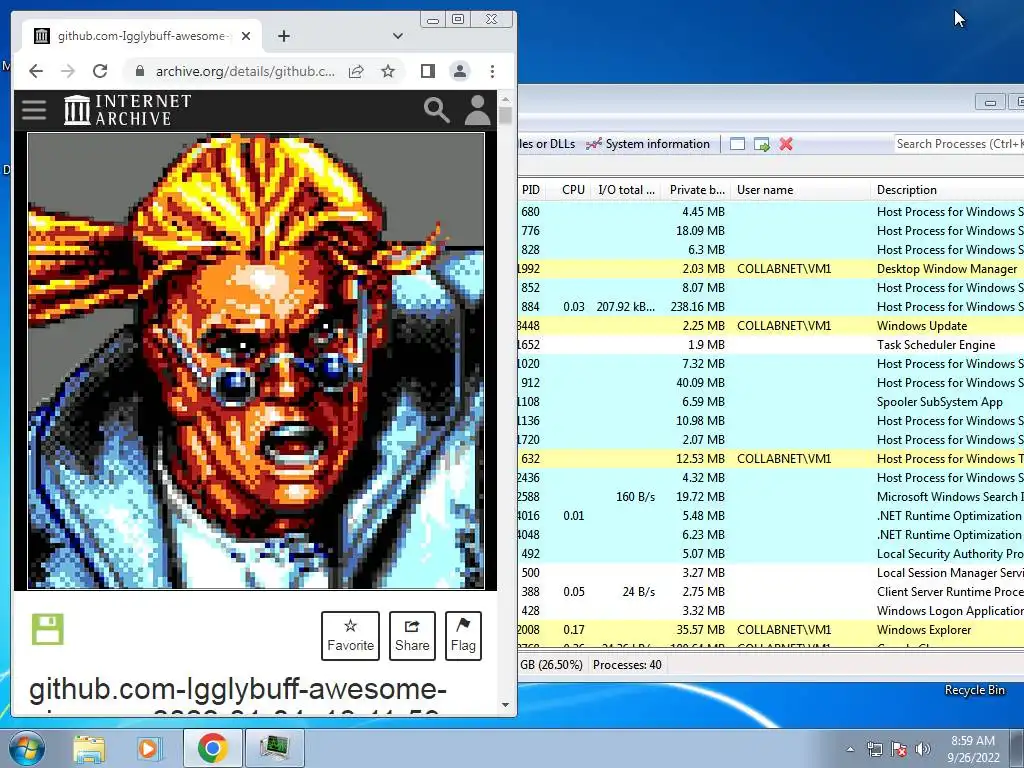Sort by PID column header
1024x768 pixels.
coord(531,190)
